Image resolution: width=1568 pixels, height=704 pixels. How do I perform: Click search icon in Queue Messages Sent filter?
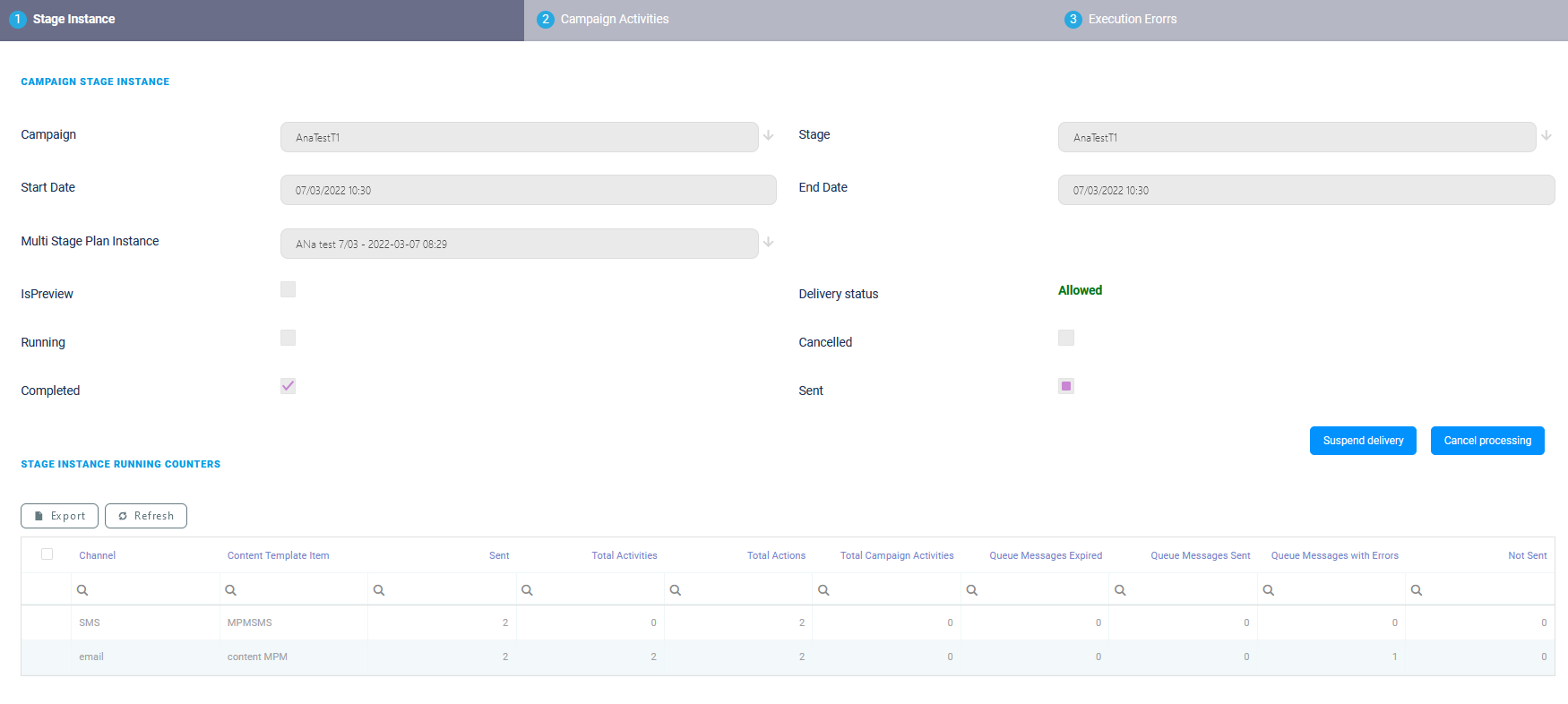(x=1120, y=590)
